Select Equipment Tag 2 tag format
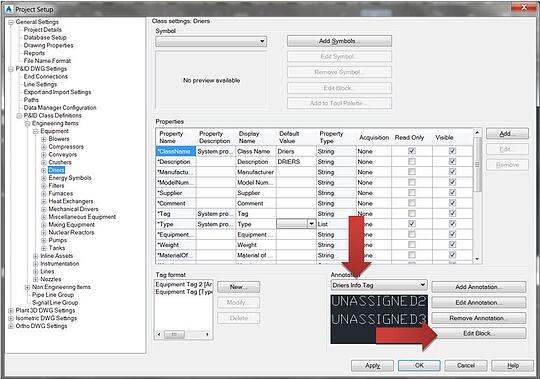The height and width of the screenshot is (379, 540). (184, 284)
